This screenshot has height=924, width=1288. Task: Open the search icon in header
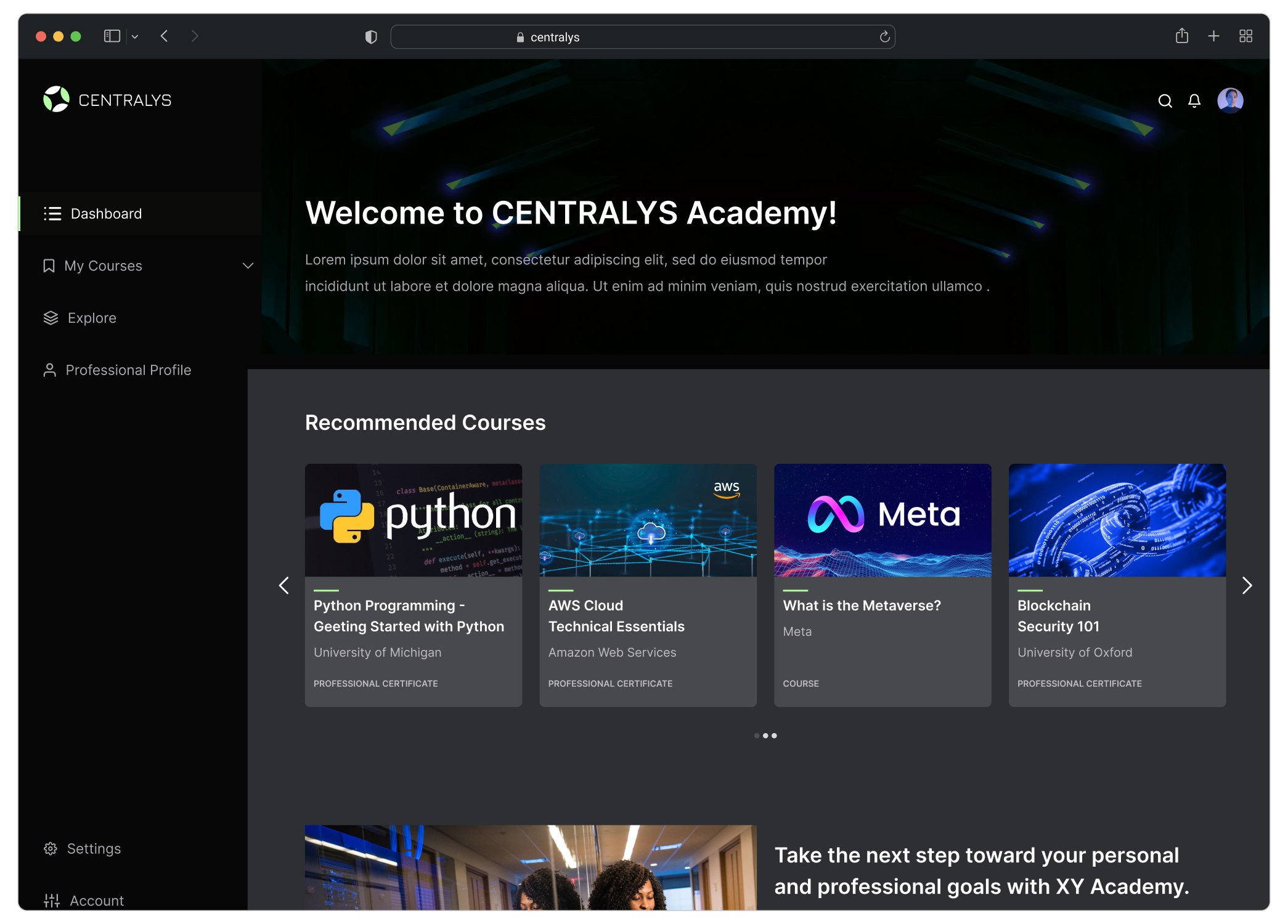pyautogui.click(x=1165, y=100)
